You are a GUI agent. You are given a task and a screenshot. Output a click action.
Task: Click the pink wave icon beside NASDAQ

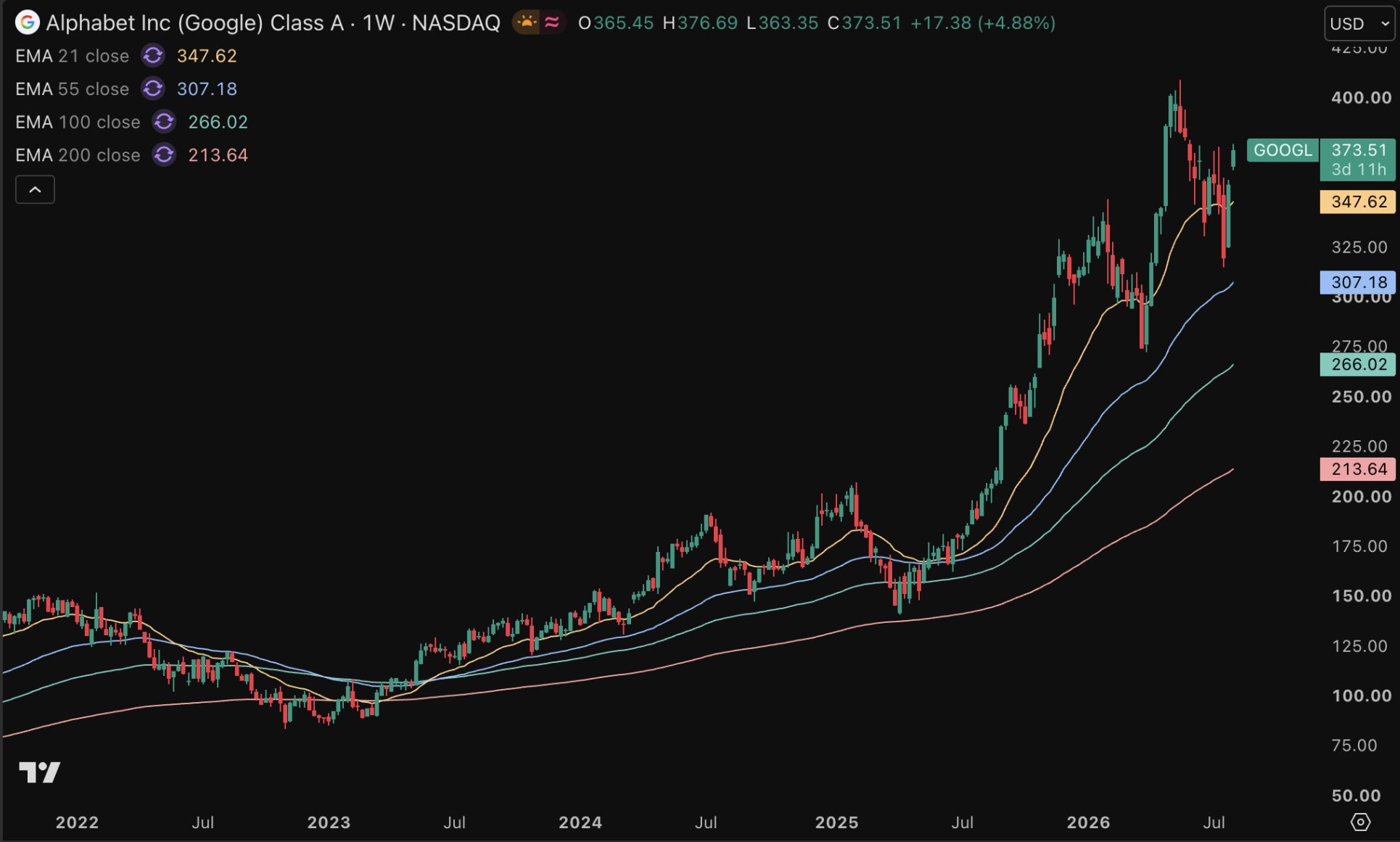[552, 22]
